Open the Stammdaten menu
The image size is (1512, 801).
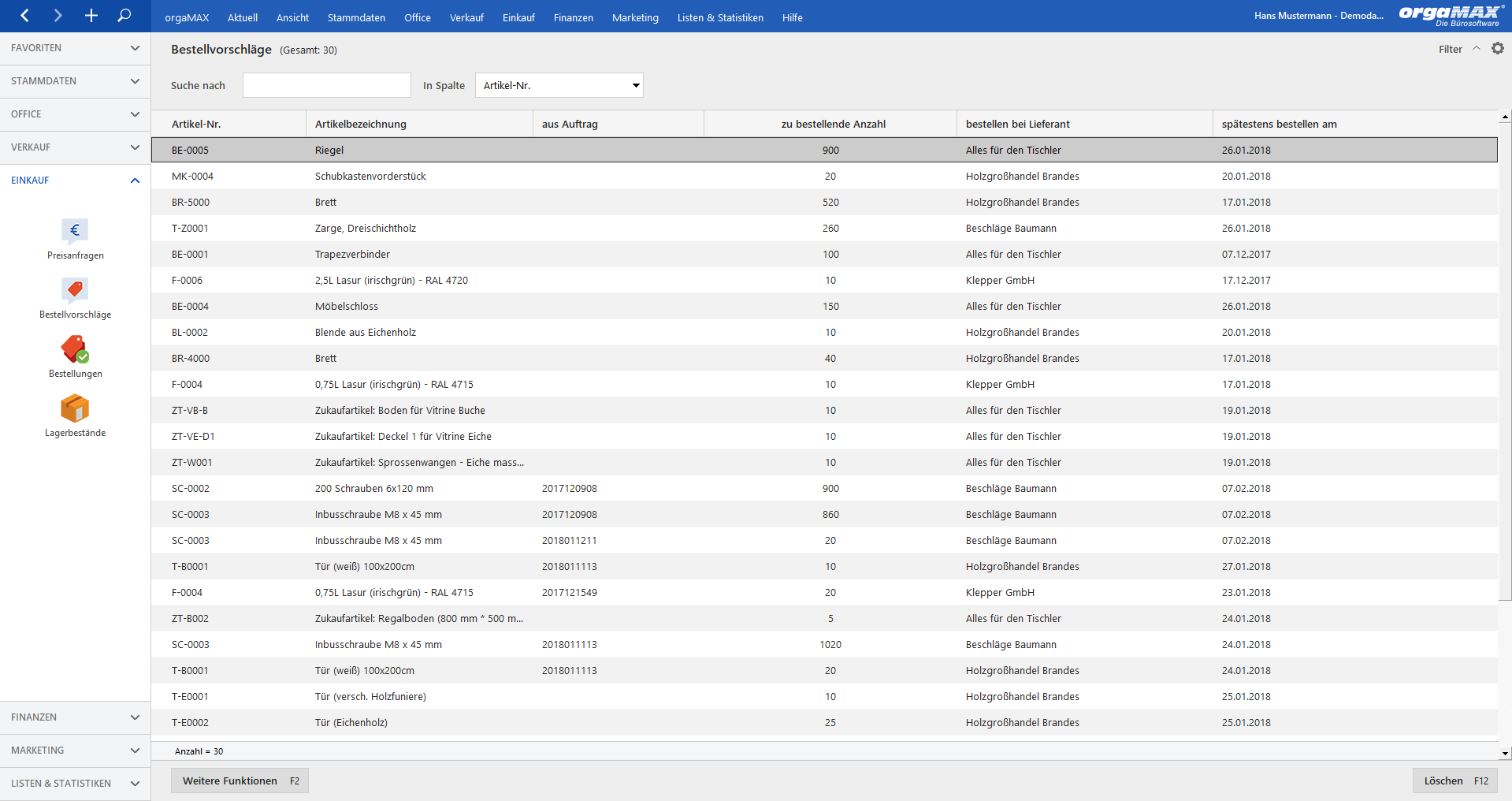[356, 17]
